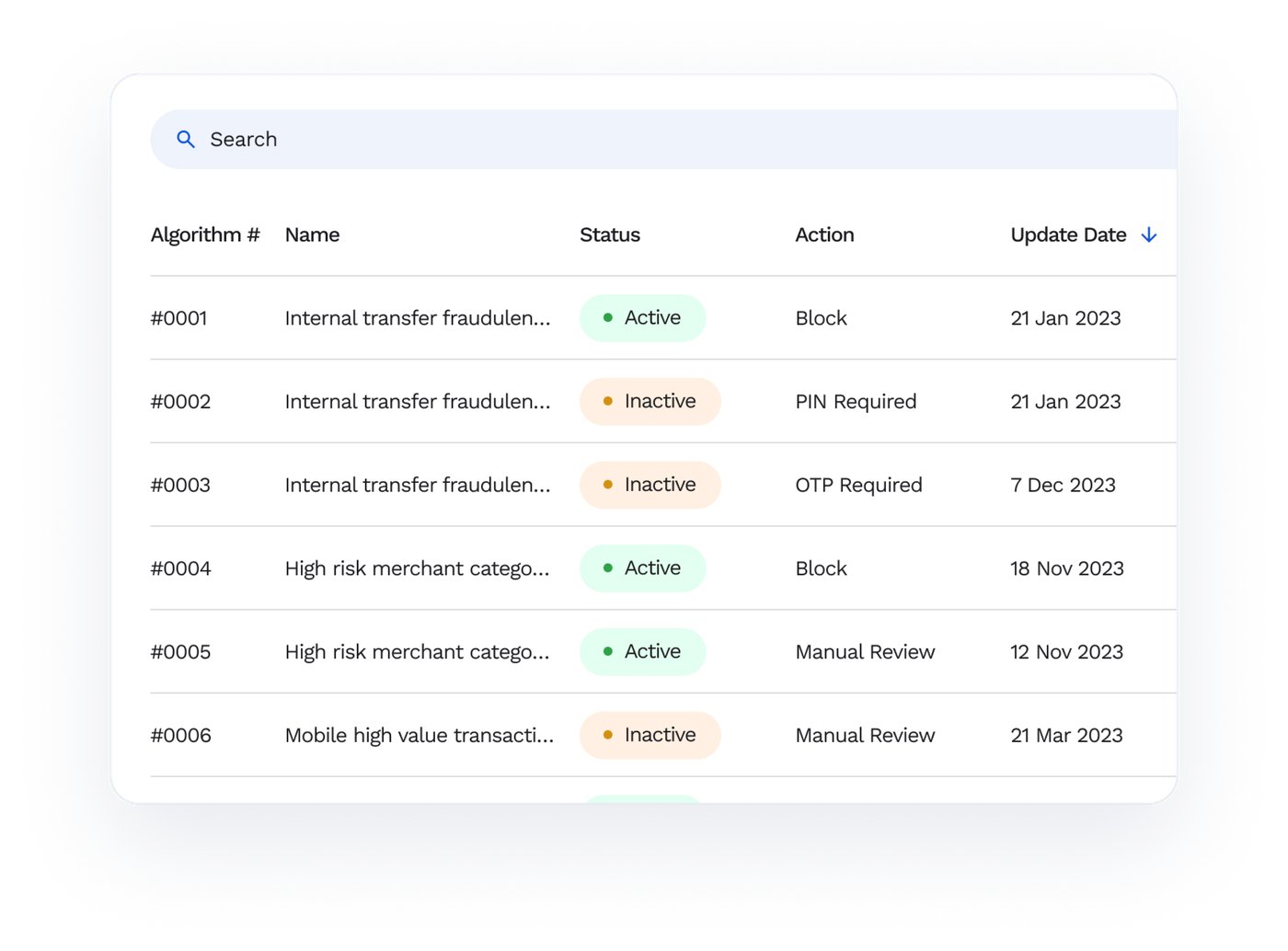1288x951 pixels.
Task: Select algorithm #0002 cell
Action: point(180,402)
